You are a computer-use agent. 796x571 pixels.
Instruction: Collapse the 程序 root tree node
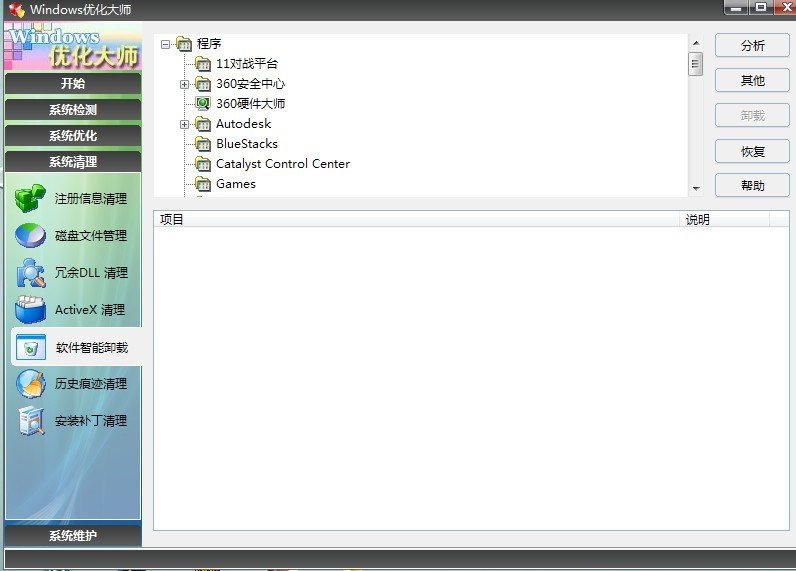(165, 45)
